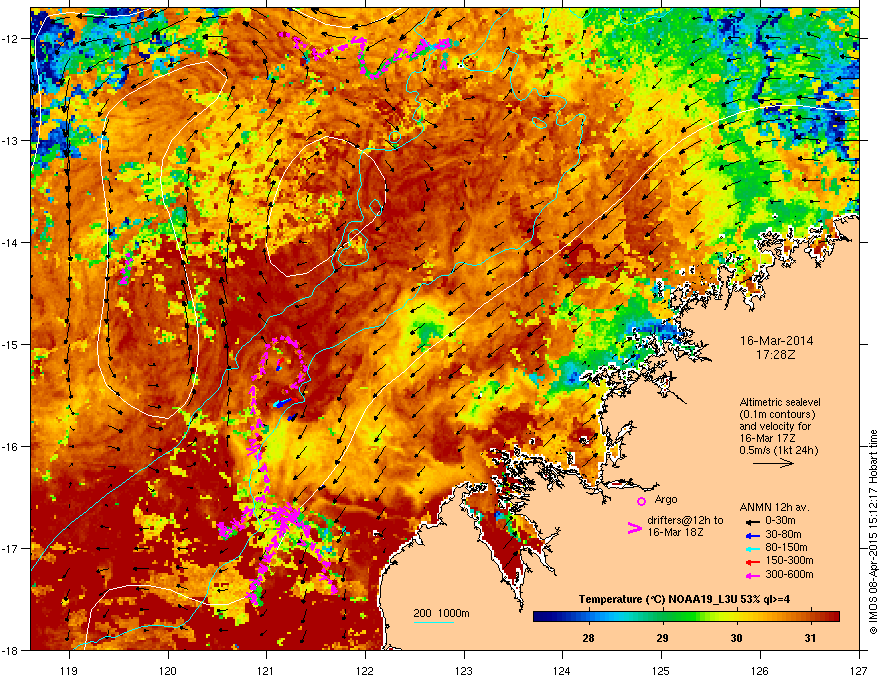Image resolution: width=880 pixels, height=680 pixels.
Task: Select the time label 17:28Z
Action: click(776, 355)
